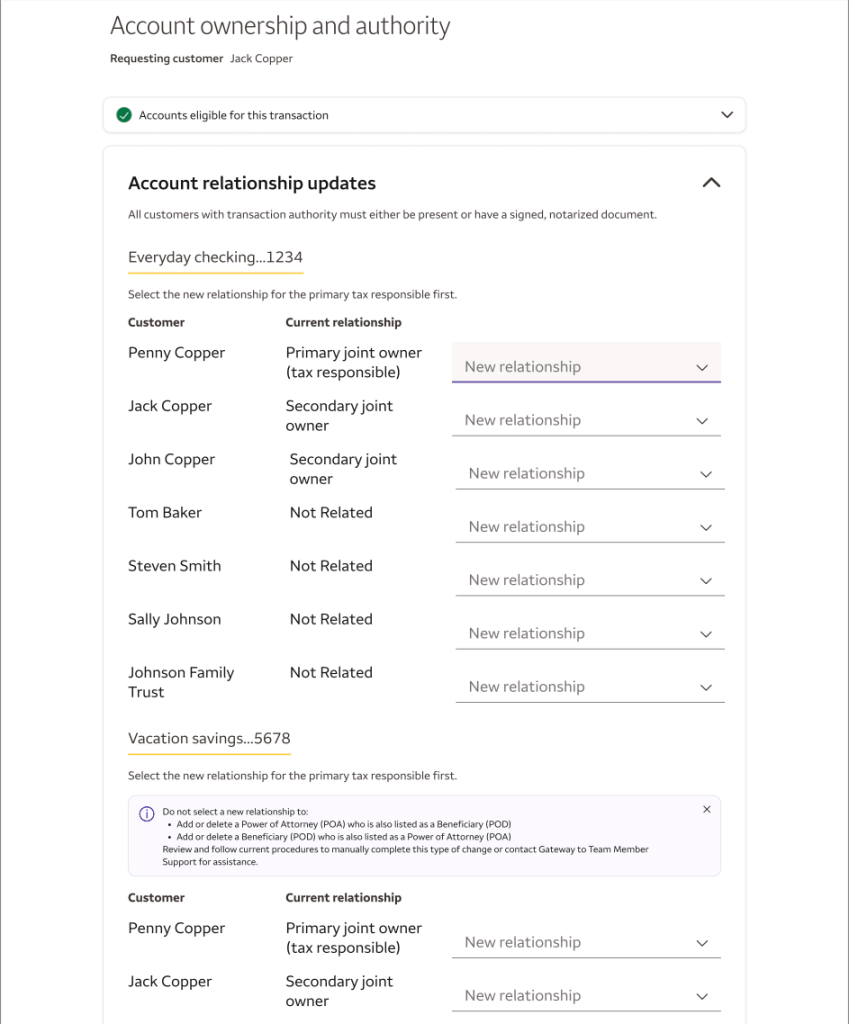Open Penny Copper's Vacation savings relationship dropdown
The width and height of the screenshot is (849, 1024).
coord(586,942)
